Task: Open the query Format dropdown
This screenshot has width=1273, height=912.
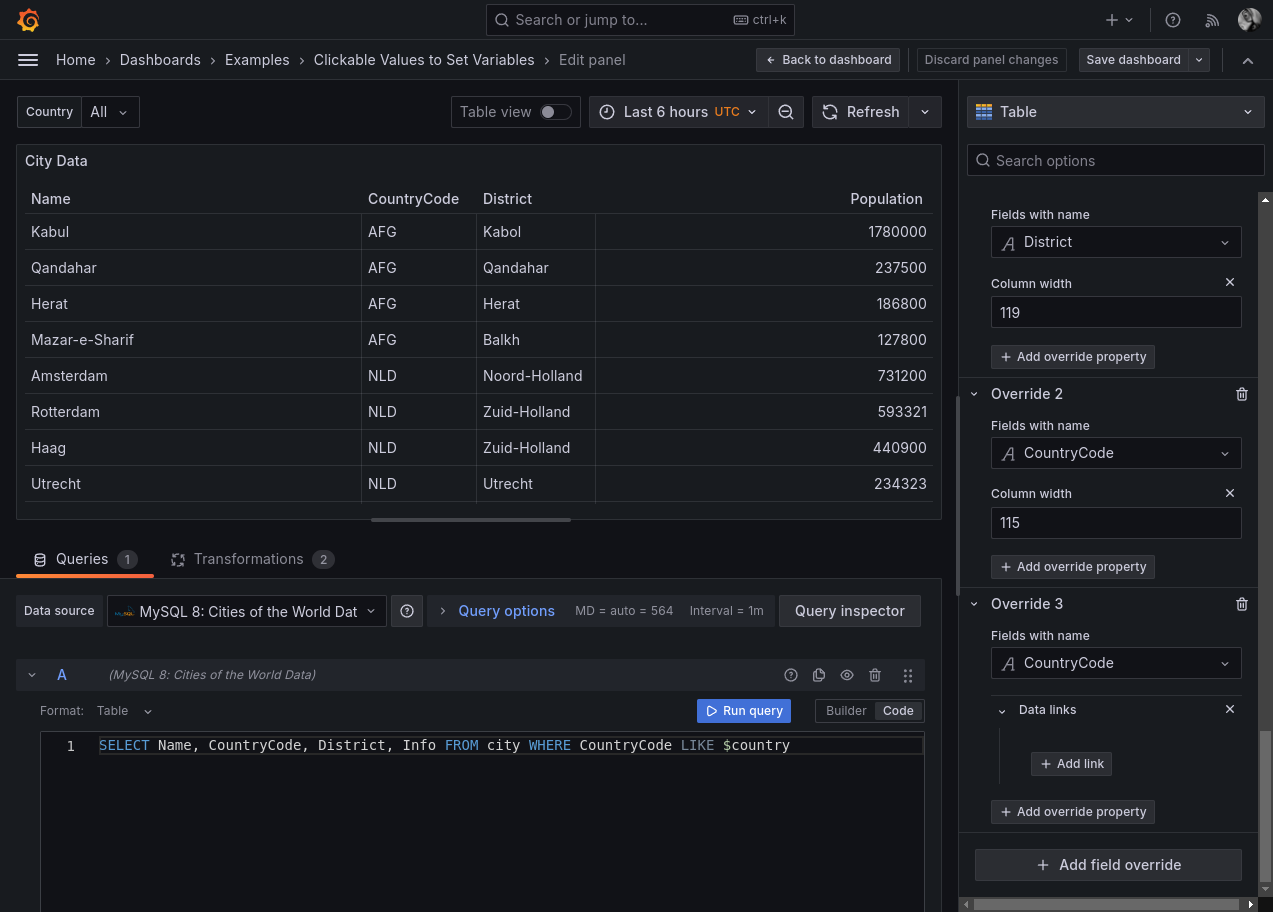Action: pos(125,711)
